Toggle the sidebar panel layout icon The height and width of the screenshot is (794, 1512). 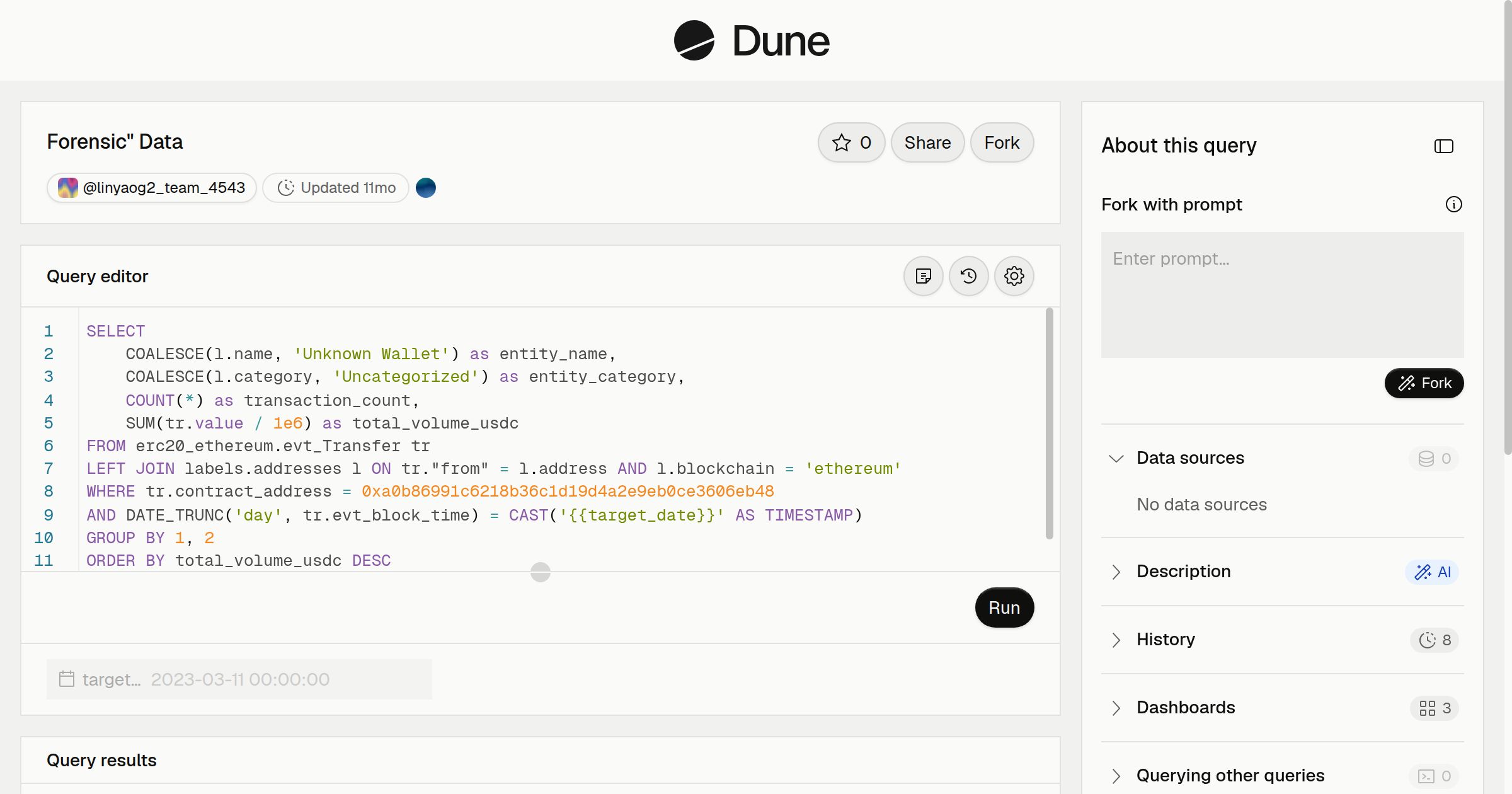(x=1444, y=146)
